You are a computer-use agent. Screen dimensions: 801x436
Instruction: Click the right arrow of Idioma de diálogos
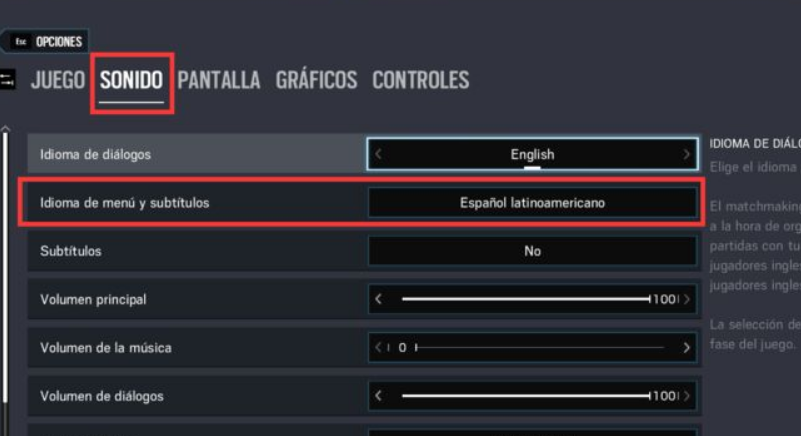686,154
